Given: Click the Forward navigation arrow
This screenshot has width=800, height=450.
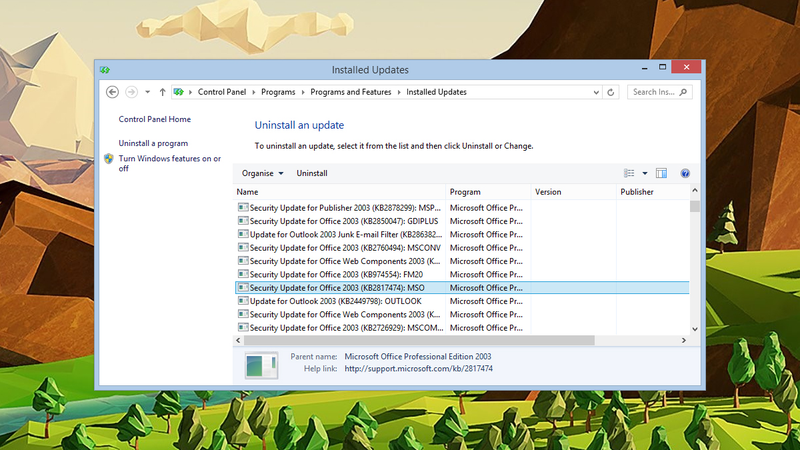Looking at the screenshot, I should [x=131, y=92].
